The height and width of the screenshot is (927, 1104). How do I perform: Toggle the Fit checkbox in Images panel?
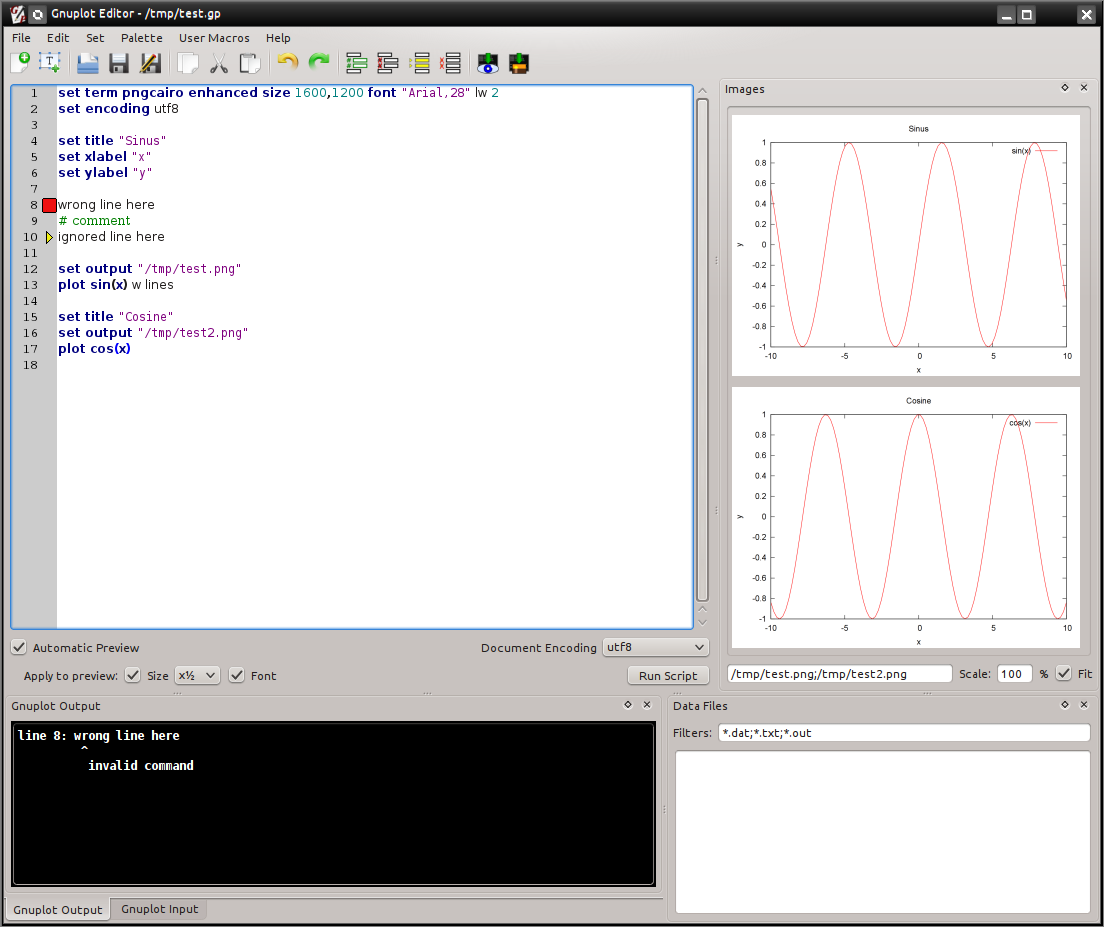pos(1063,674)
